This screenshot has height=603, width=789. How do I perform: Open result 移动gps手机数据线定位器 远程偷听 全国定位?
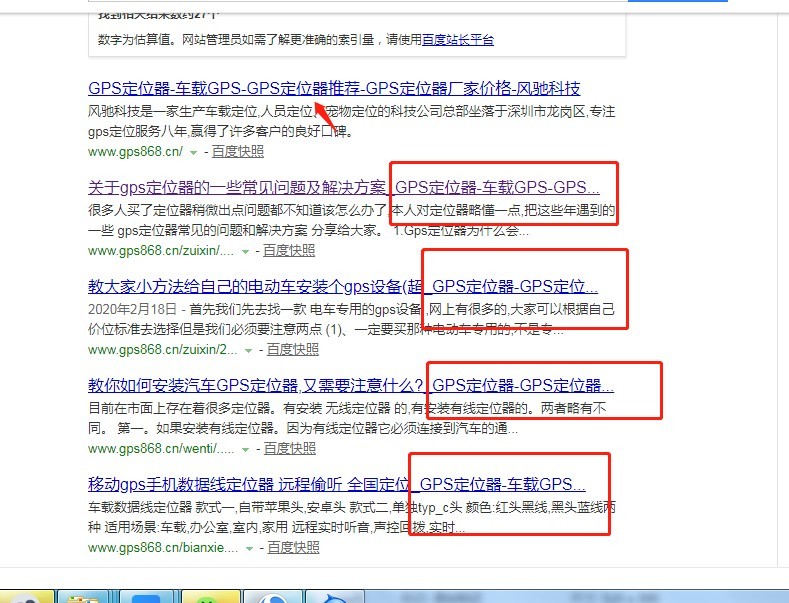[x=337, y=484]
